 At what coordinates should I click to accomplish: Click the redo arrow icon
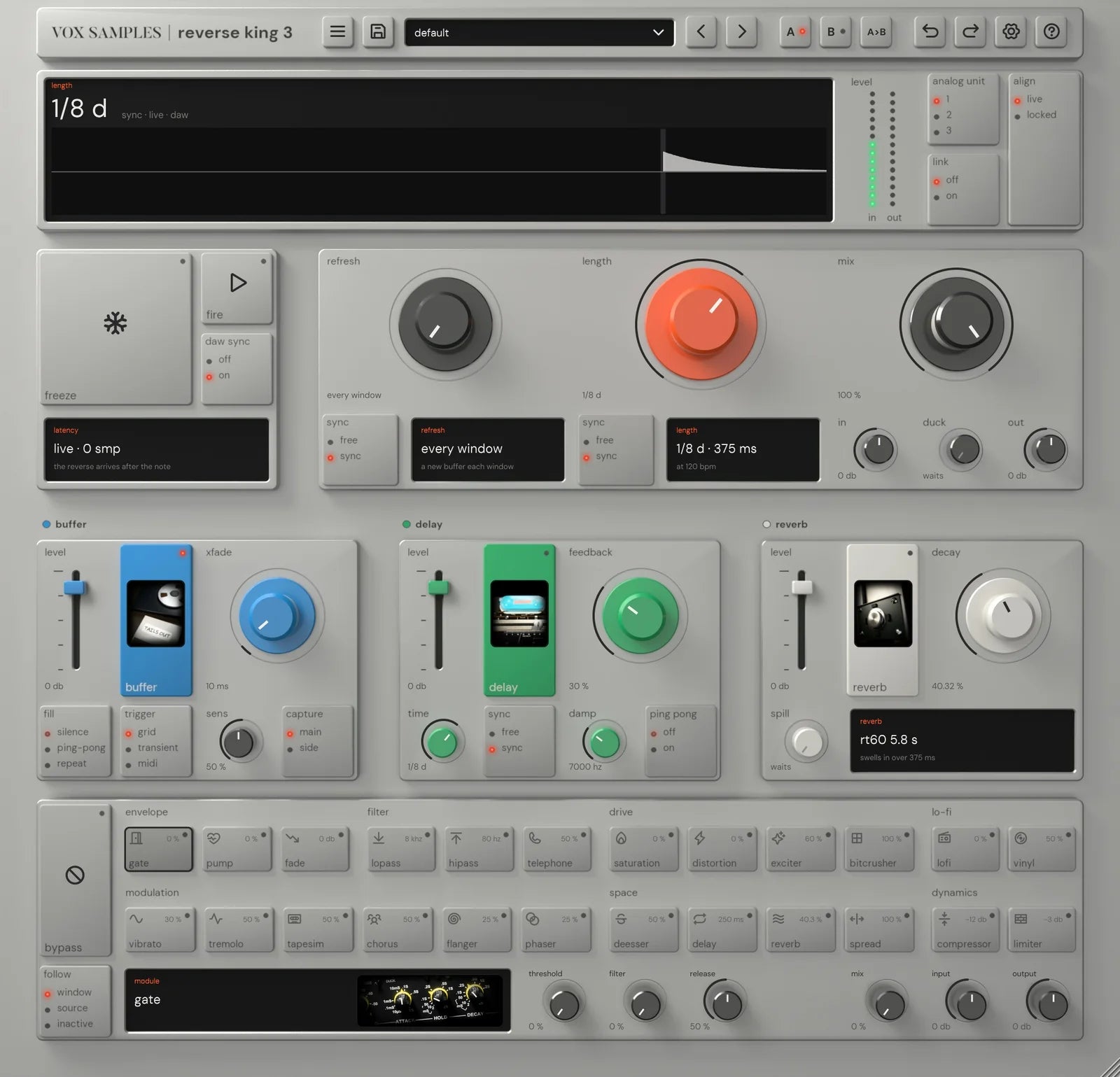[x=970, y=32]
